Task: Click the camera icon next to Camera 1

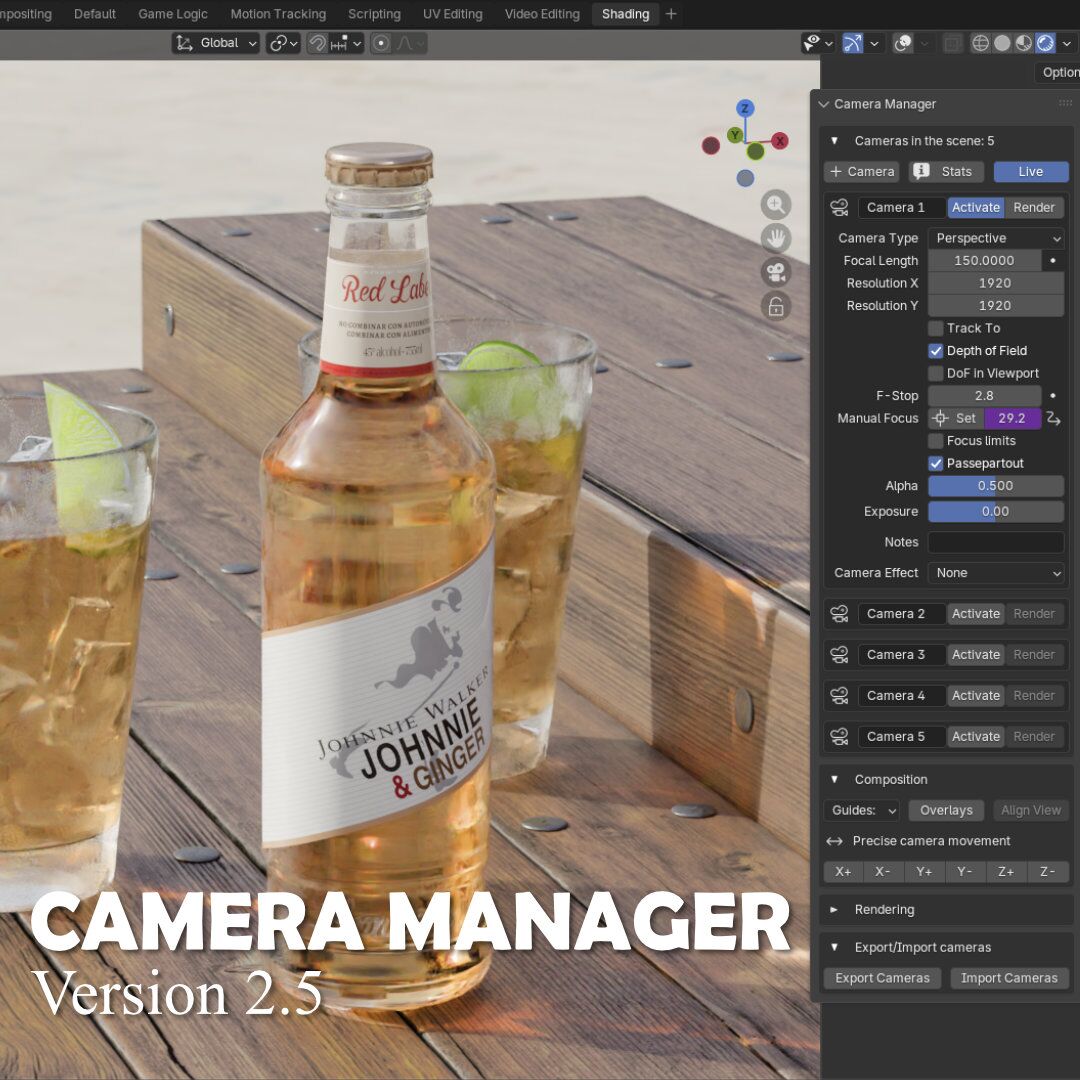Action: [x=838, y=207]
